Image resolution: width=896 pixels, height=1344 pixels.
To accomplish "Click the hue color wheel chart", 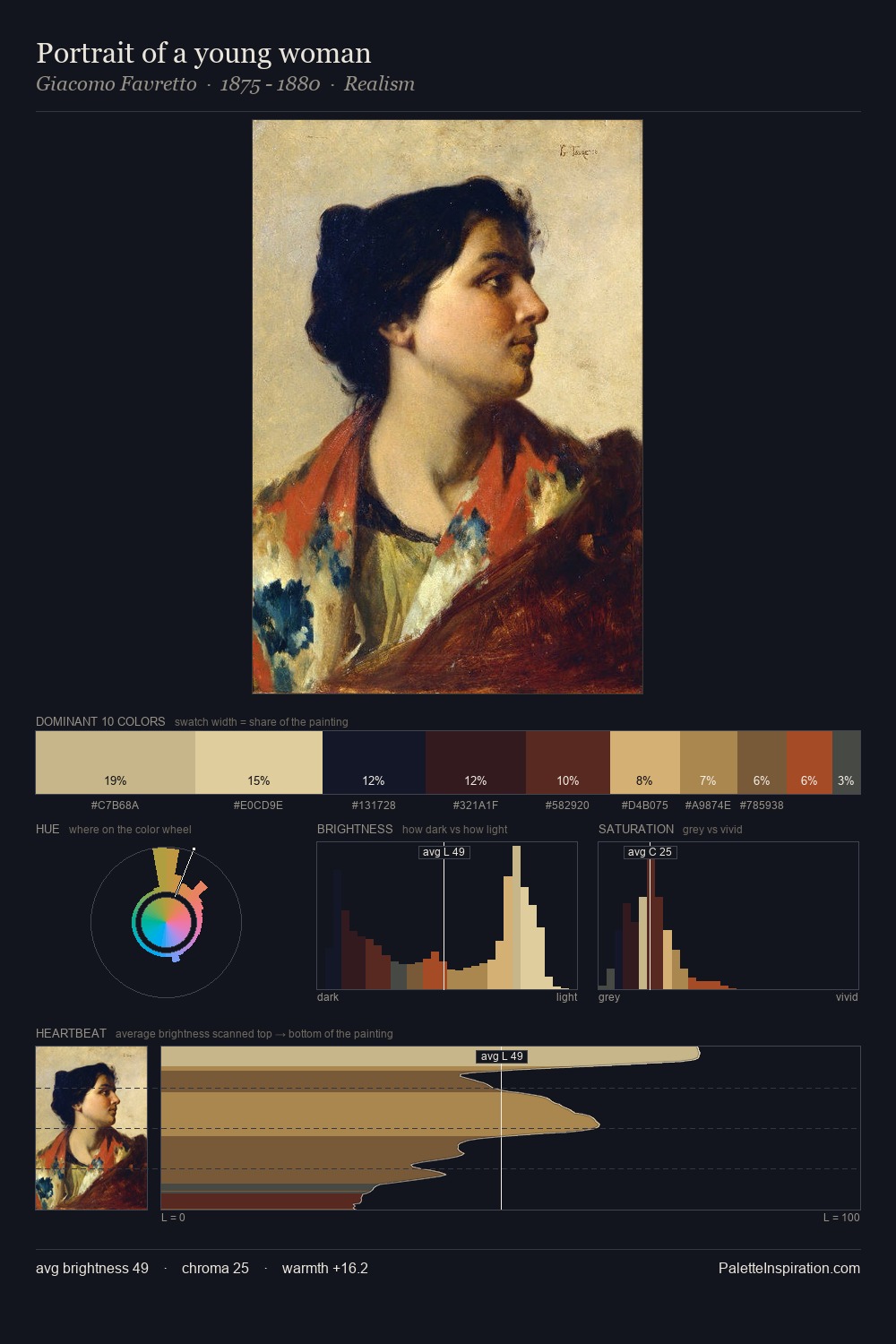I will pyautogui.click(x=166, y=921).
